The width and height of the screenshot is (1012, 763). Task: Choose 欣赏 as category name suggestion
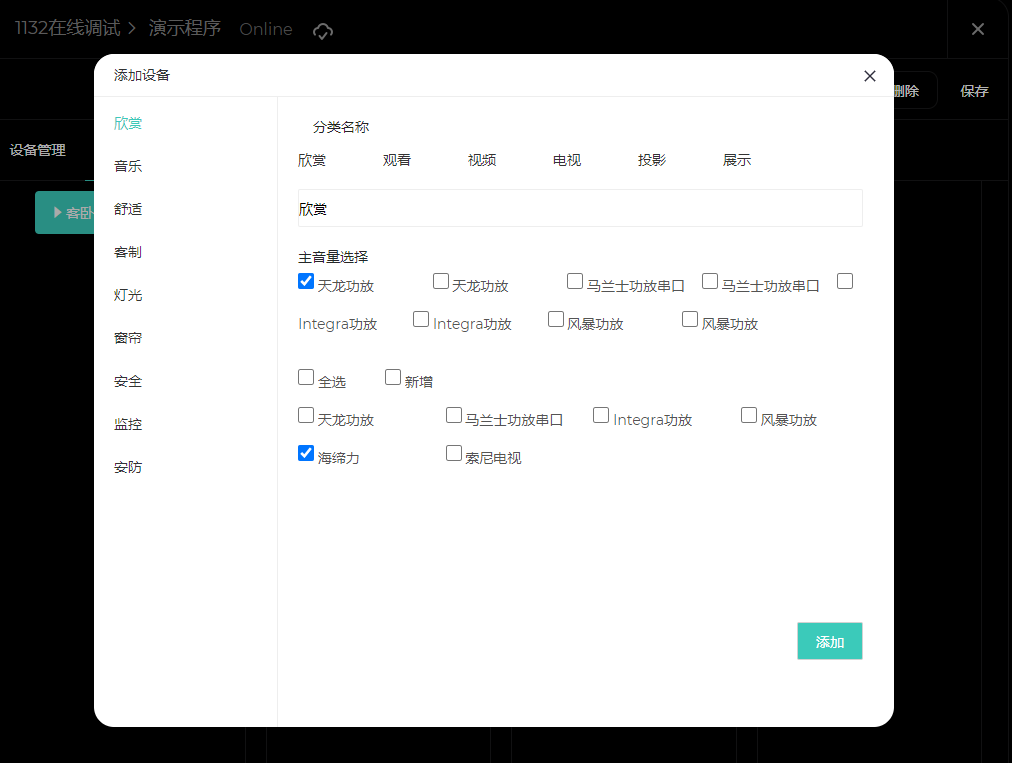(312, 160)
